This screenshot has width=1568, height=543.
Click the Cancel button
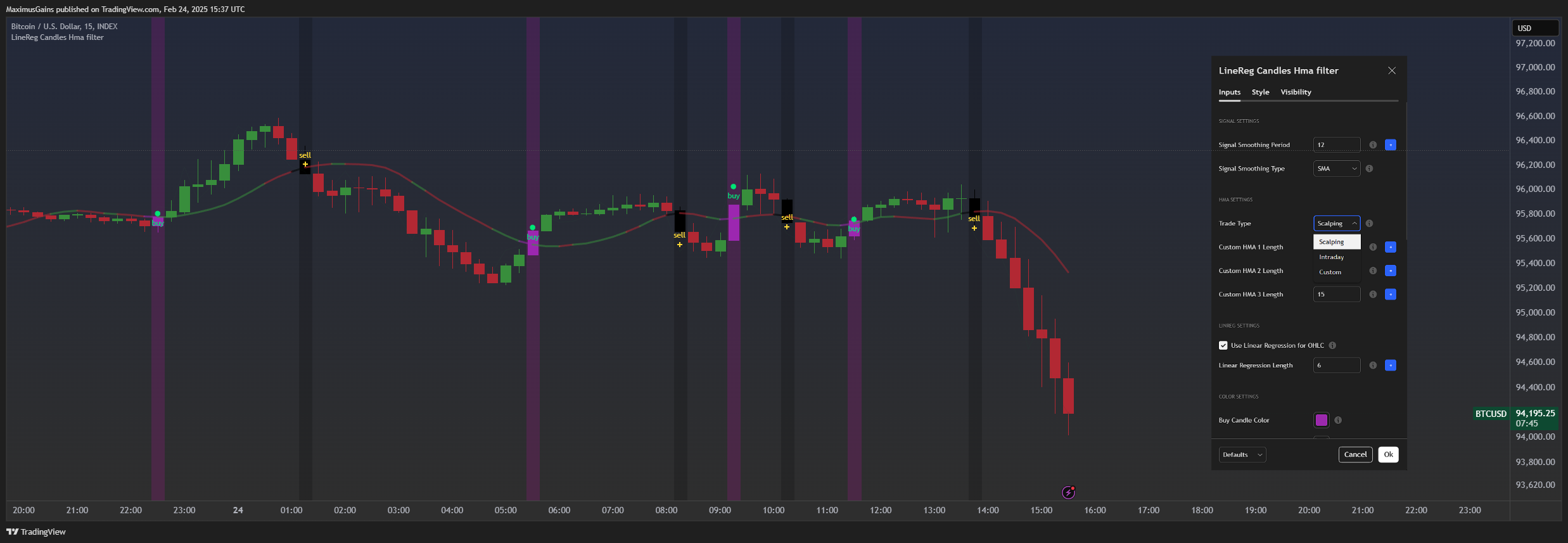[x=1356, y=455]
